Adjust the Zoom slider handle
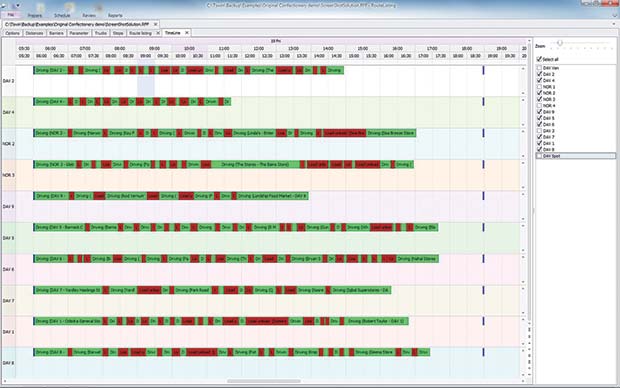The image size is (620, 388). point(560,43)
